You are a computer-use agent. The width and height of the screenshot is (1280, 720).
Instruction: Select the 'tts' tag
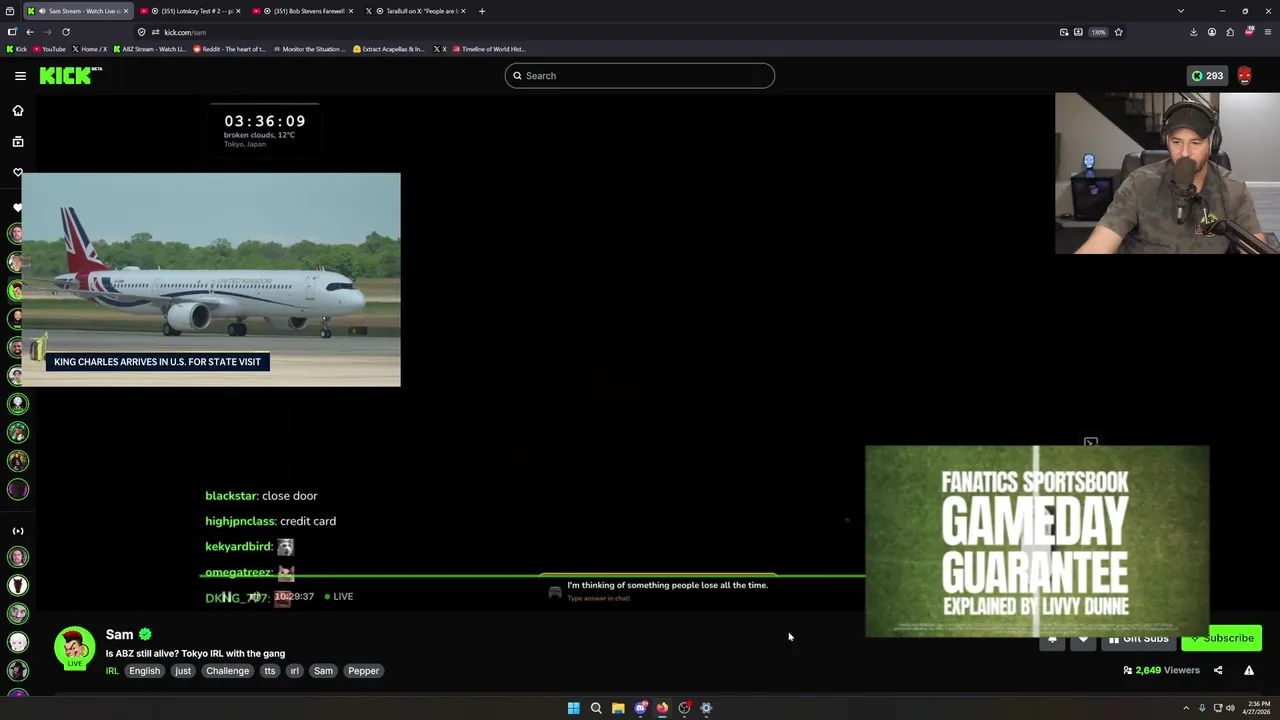(x=269, y=671)
